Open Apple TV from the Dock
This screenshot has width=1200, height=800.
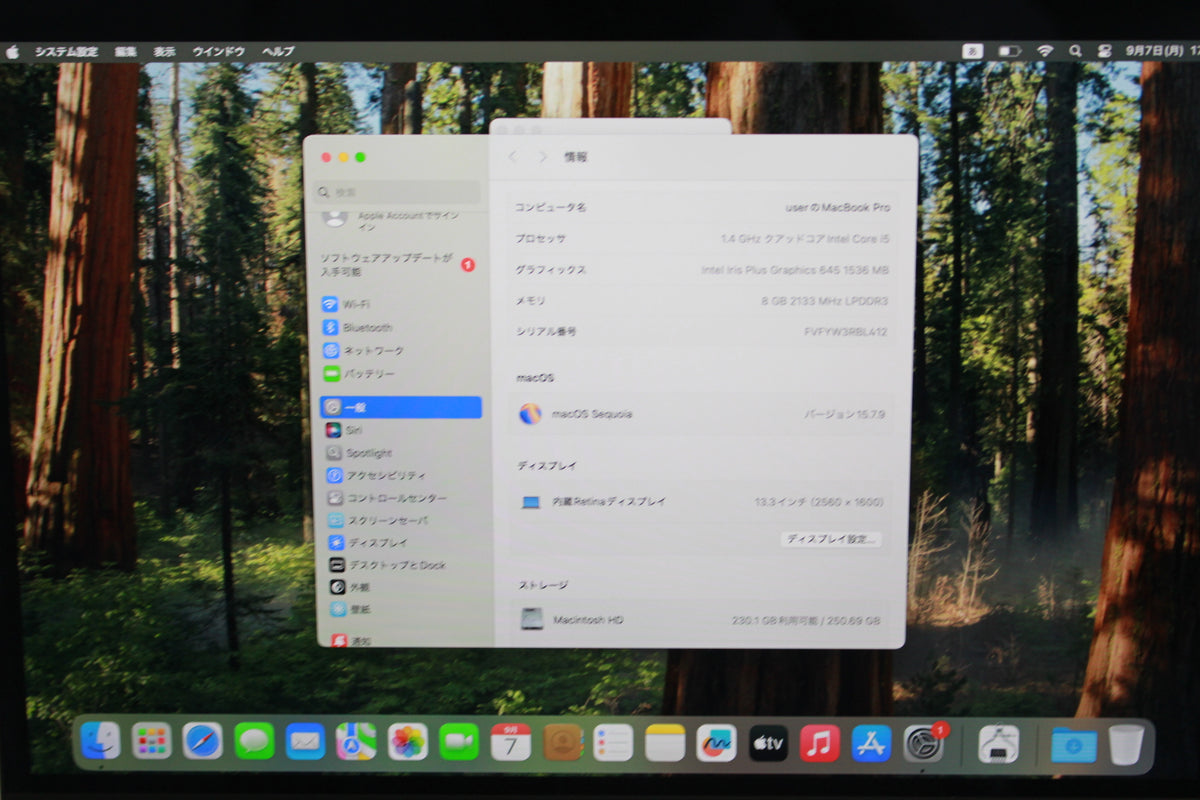pos(768,742)
